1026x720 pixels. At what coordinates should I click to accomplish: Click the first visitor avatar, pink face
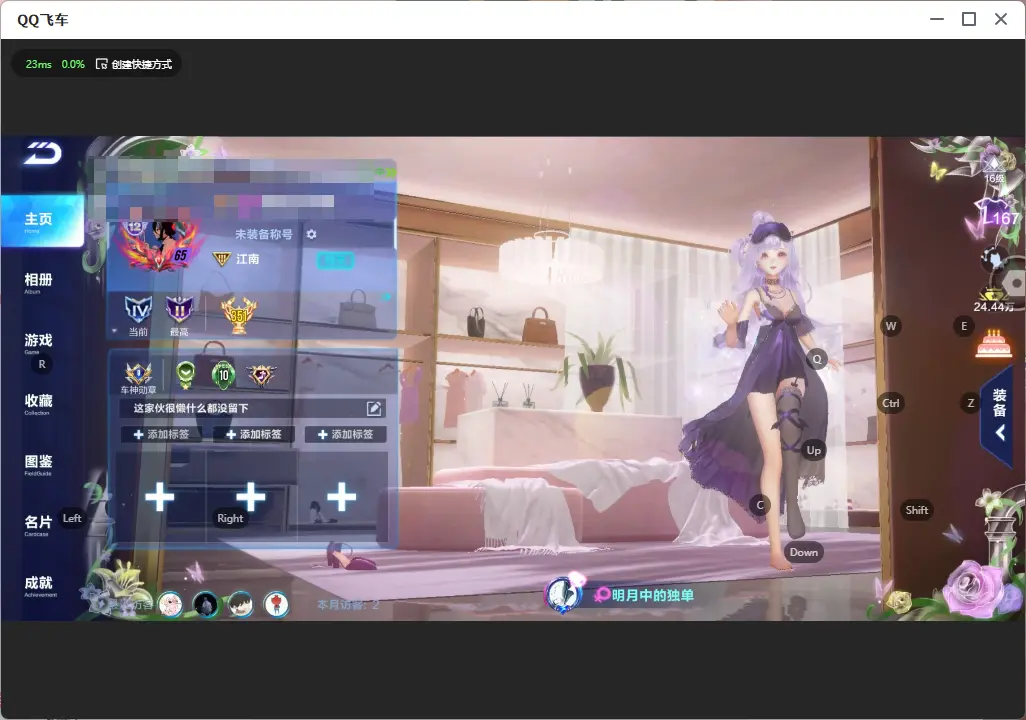171,604
